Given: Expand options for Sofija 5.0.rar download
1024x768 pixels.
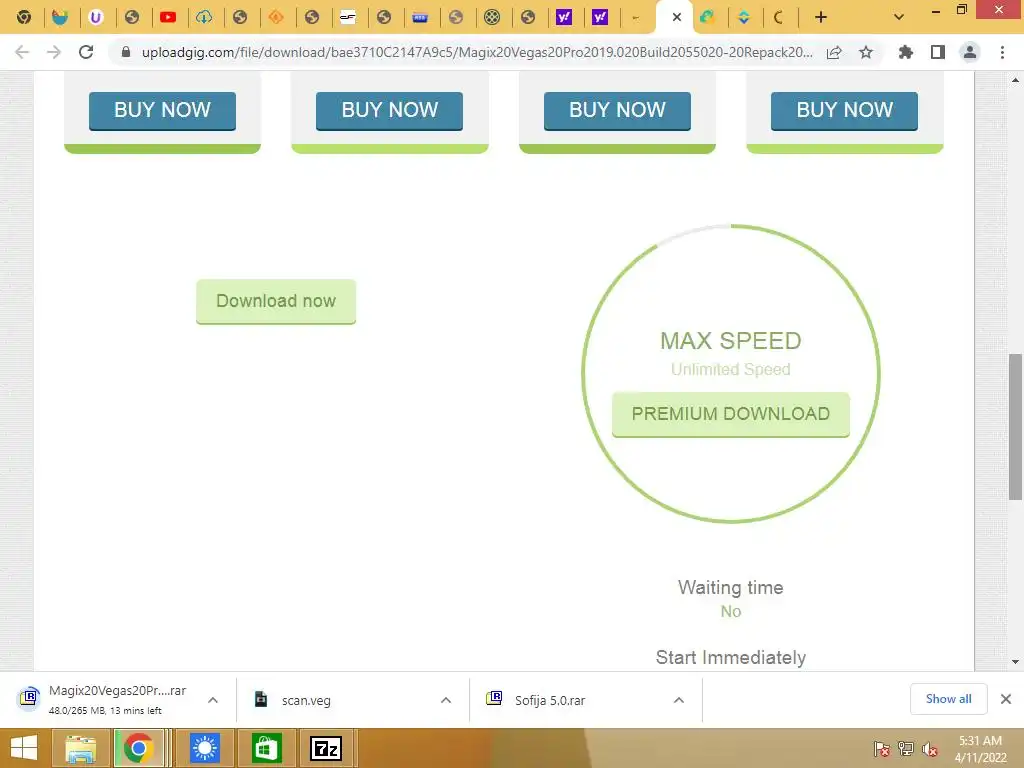Looking at the screenshot, I should point(679,700).
